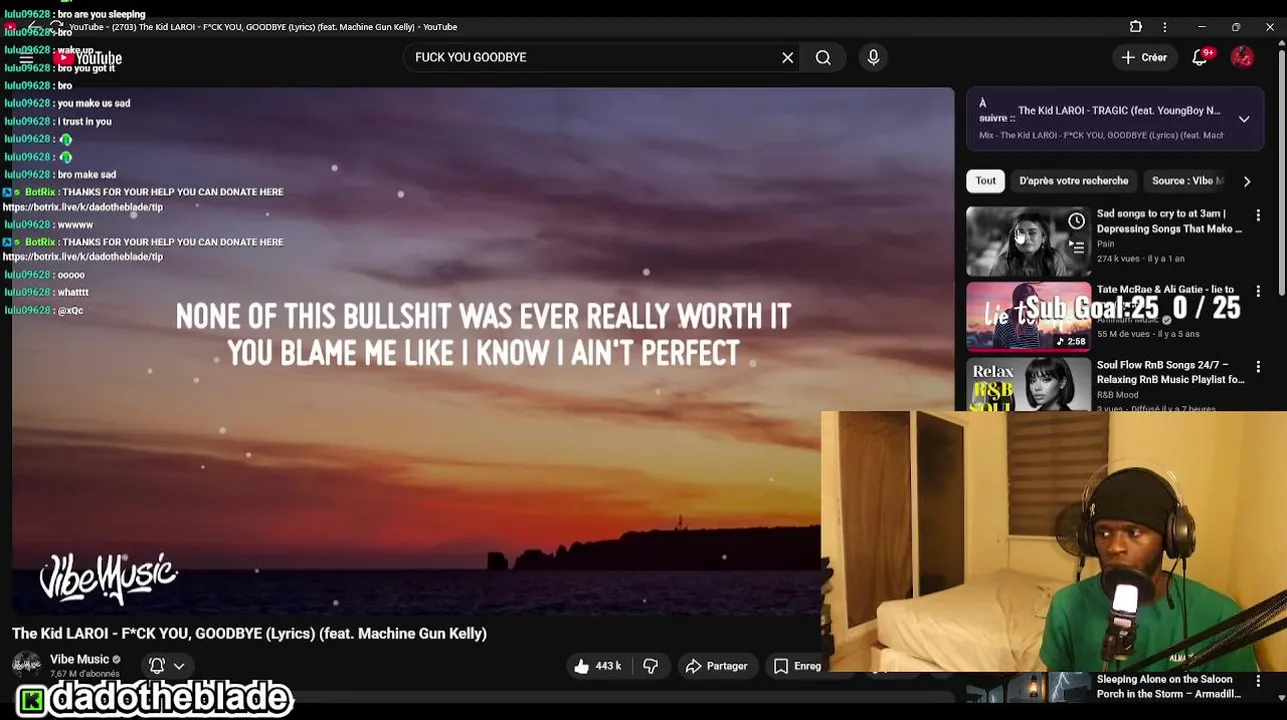
Task: Open the notifications bell with 9+ badge
Action: point(1200,58)
